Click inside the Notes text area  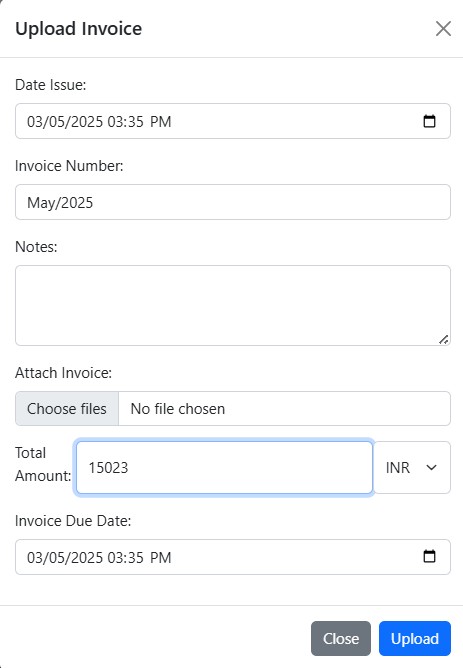pos(233,305)
